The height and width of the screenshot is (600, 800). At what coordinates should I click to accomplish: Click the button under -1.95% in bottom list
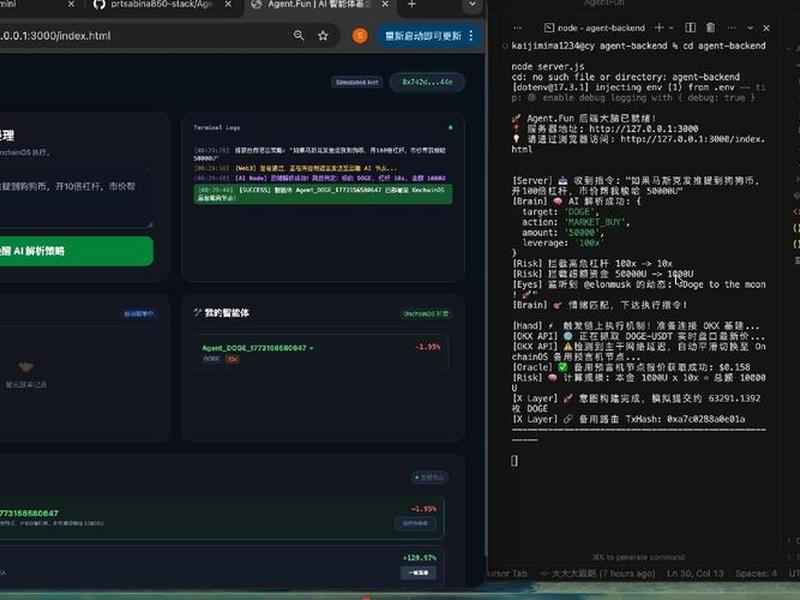(x=415, y=523)
